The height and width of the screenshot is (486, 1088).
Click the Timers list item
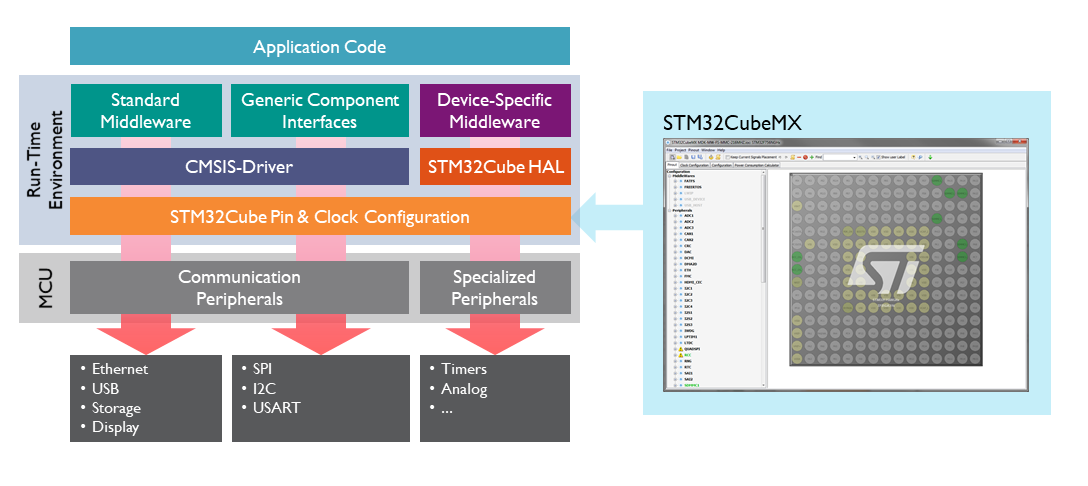(464, 369)
